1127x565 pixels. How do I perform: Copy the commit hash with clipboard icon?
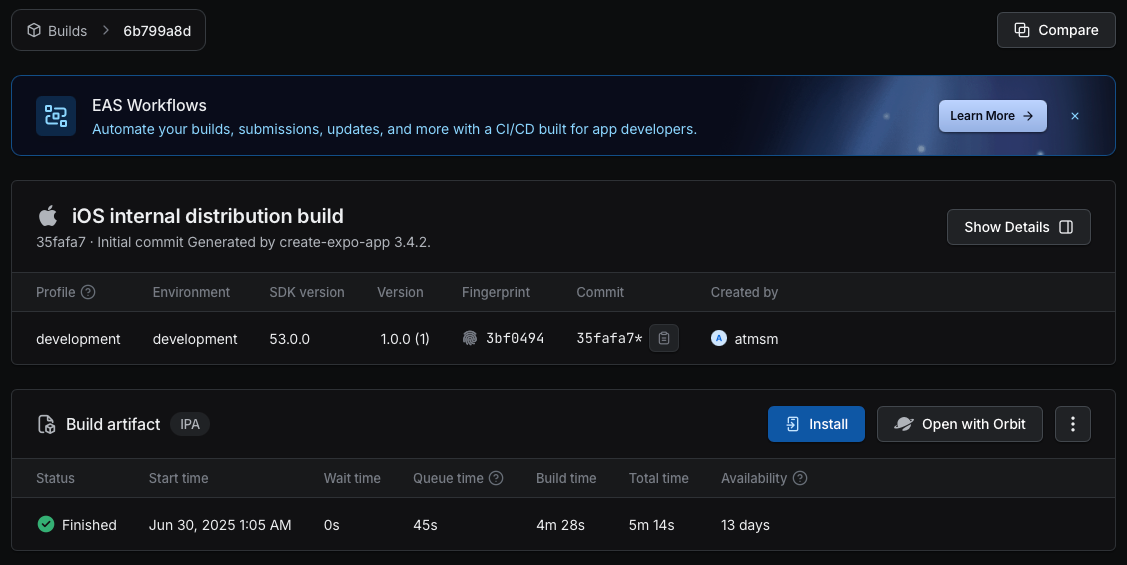(663, 338)
